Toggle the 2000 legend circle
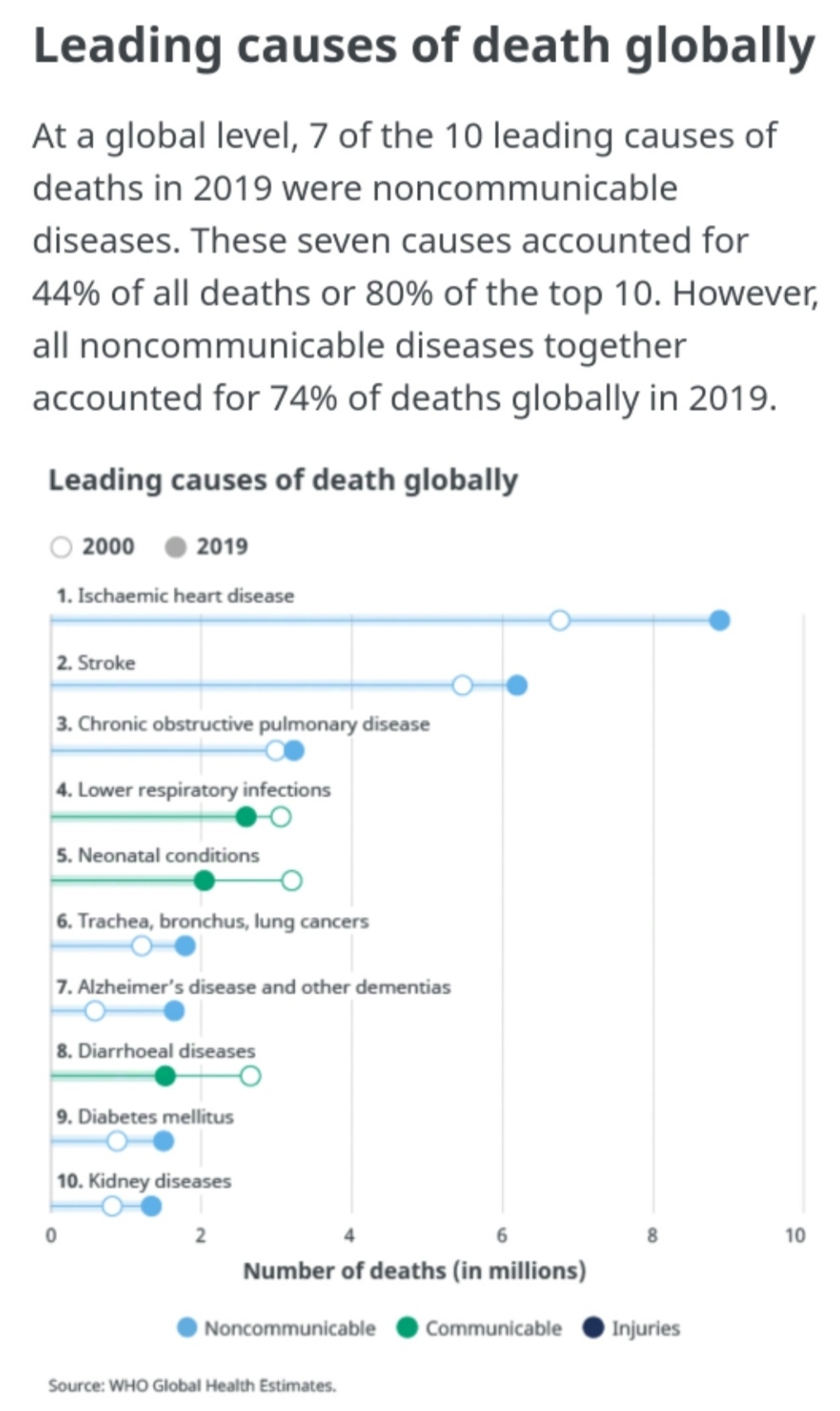This screenshot has height=1411, width=840. [x=61, y=547]
